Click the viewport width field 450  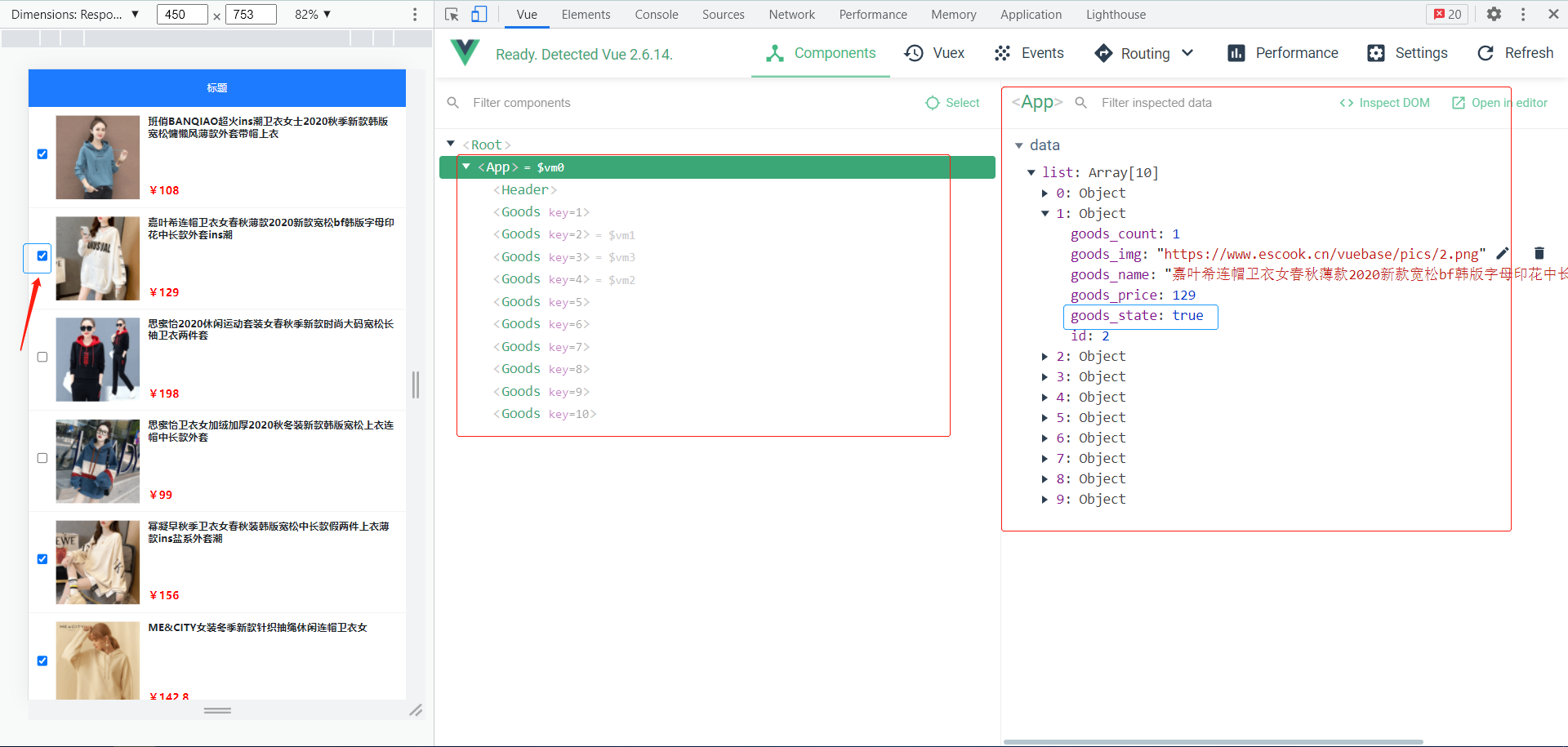182,15
